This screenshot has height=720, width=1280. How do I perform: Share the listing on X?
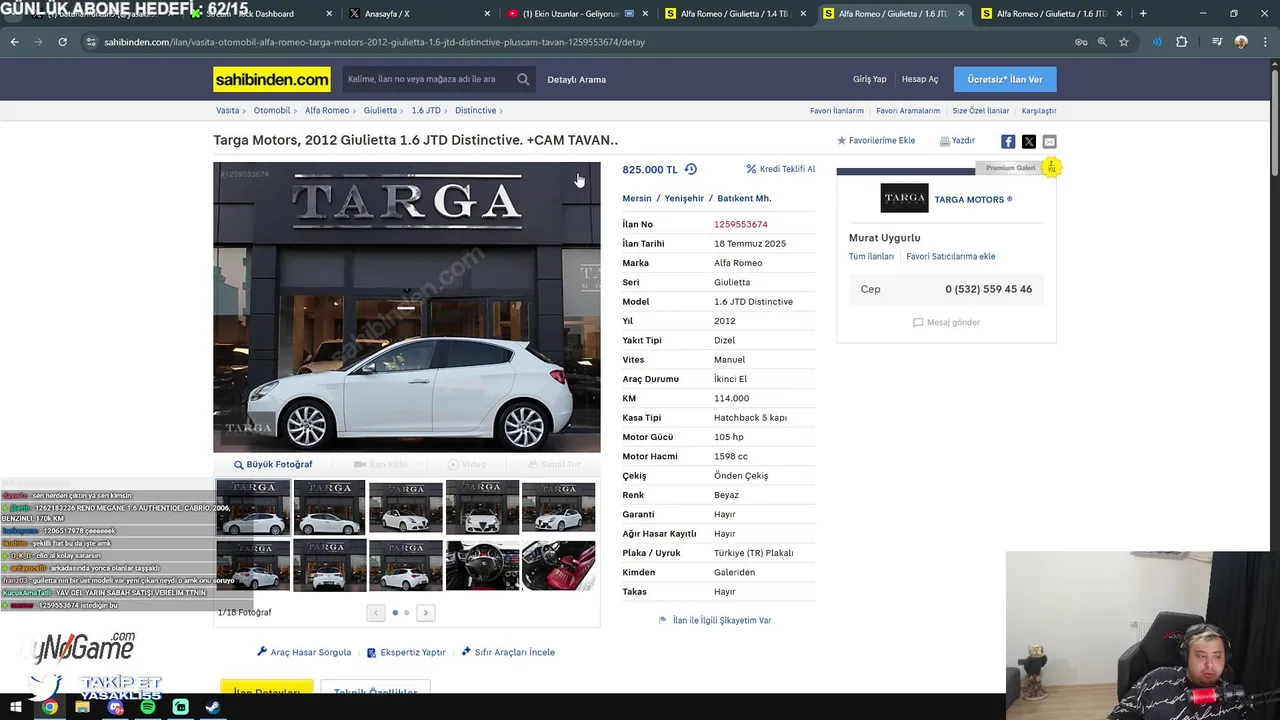tap(1029, 141)
